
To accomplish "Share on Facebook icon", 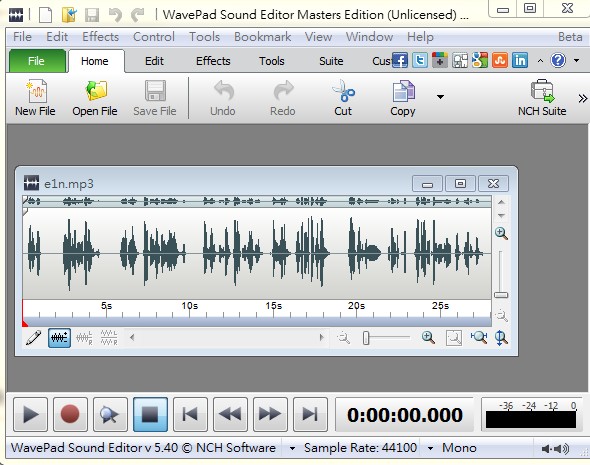I will pos(400,60).
